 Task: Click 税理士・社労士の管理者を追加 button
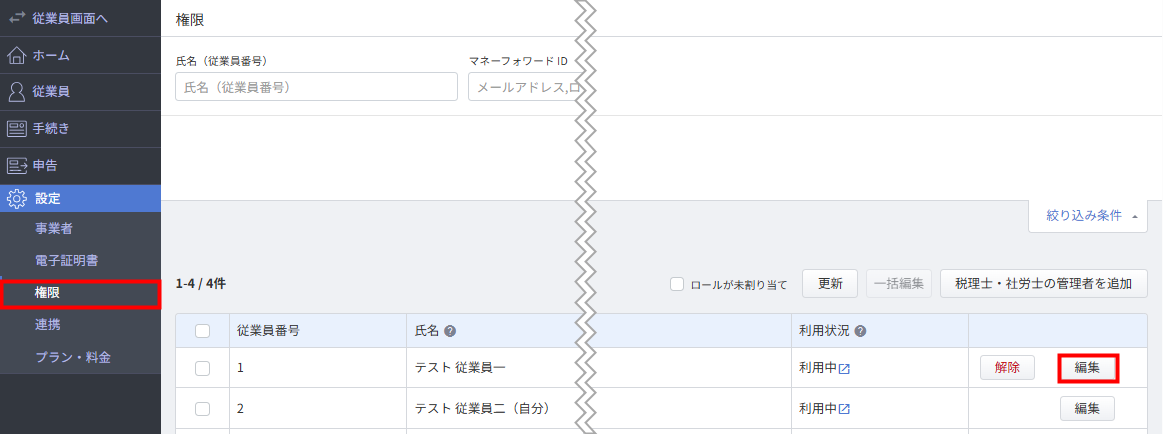coord(1044,283)
